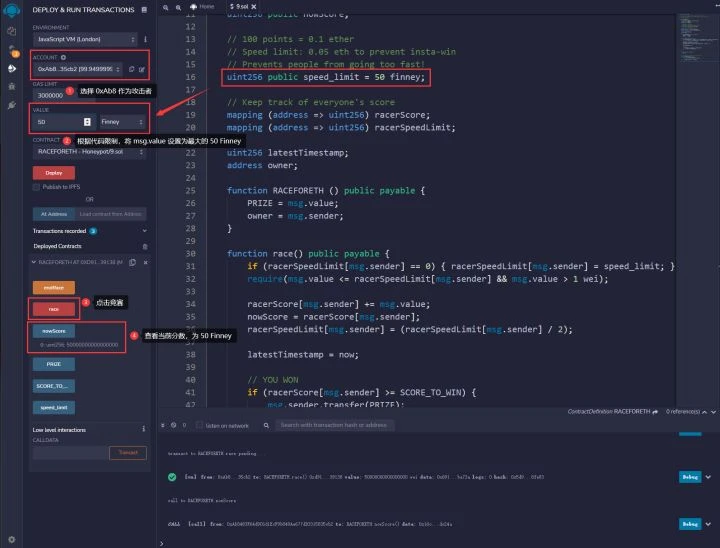The height and width of the screenshot is (548, 720).
Task: Clear deployed contracts trash icon
Action: coord(145,247)
